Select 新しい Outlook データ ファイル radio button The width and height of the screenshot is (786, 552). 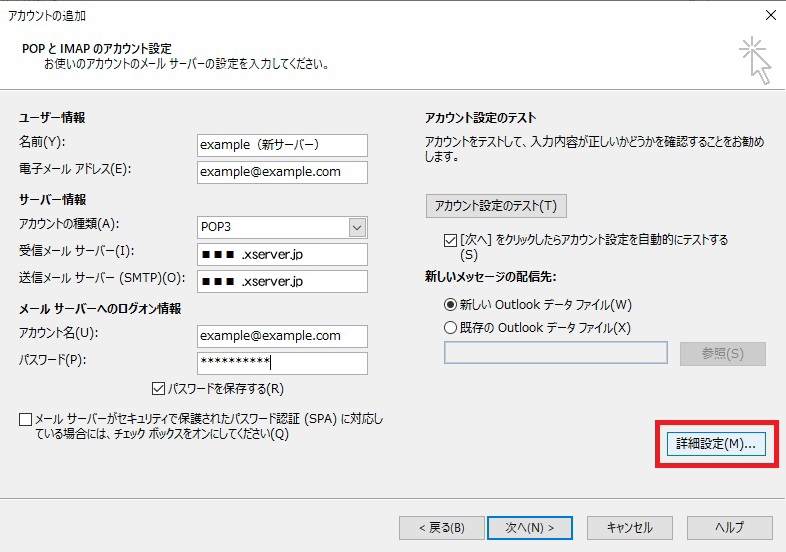click(449, 305)
